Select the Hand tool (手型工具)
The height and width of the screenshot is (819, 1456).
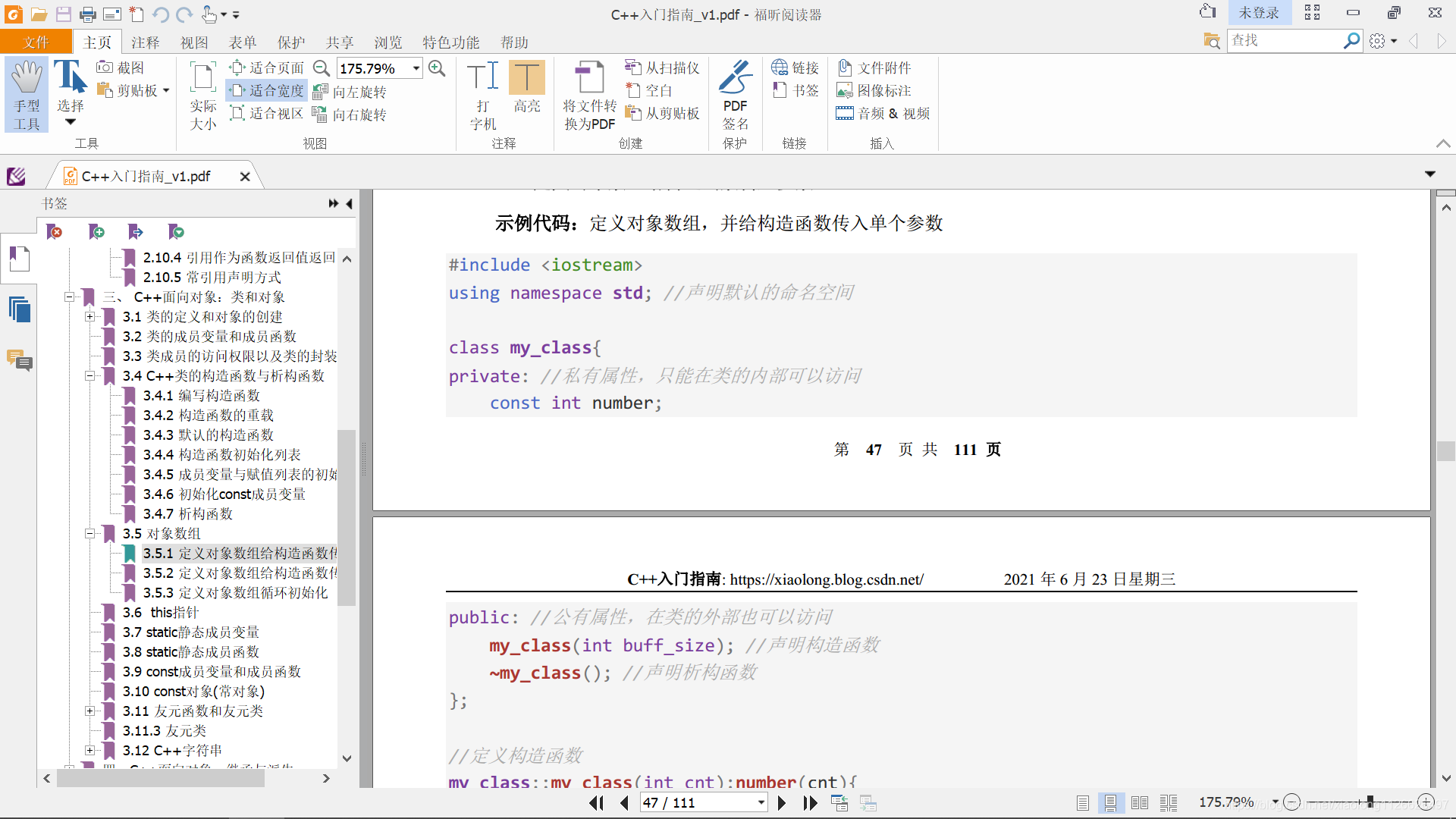[x=27, y=94]
